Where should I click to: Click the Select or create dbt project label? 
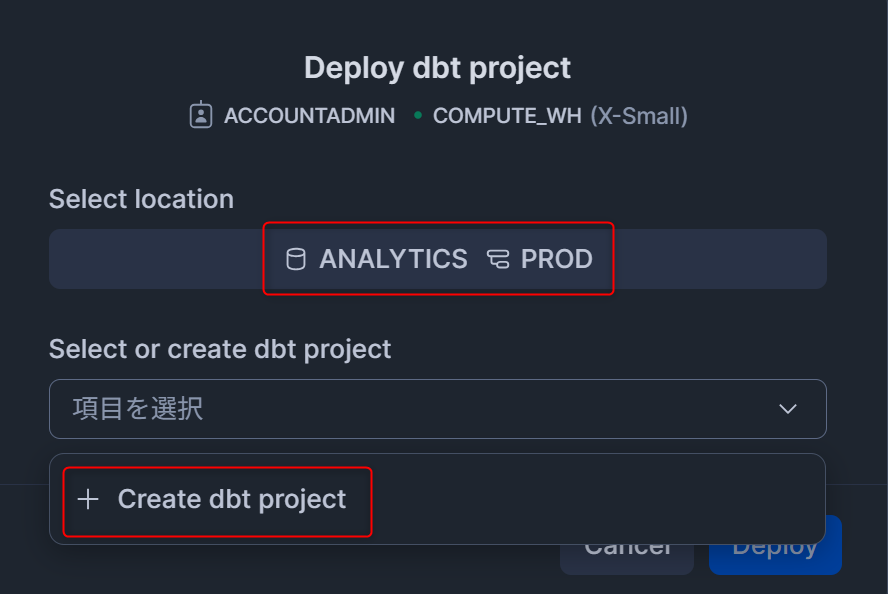coord(220,349)
